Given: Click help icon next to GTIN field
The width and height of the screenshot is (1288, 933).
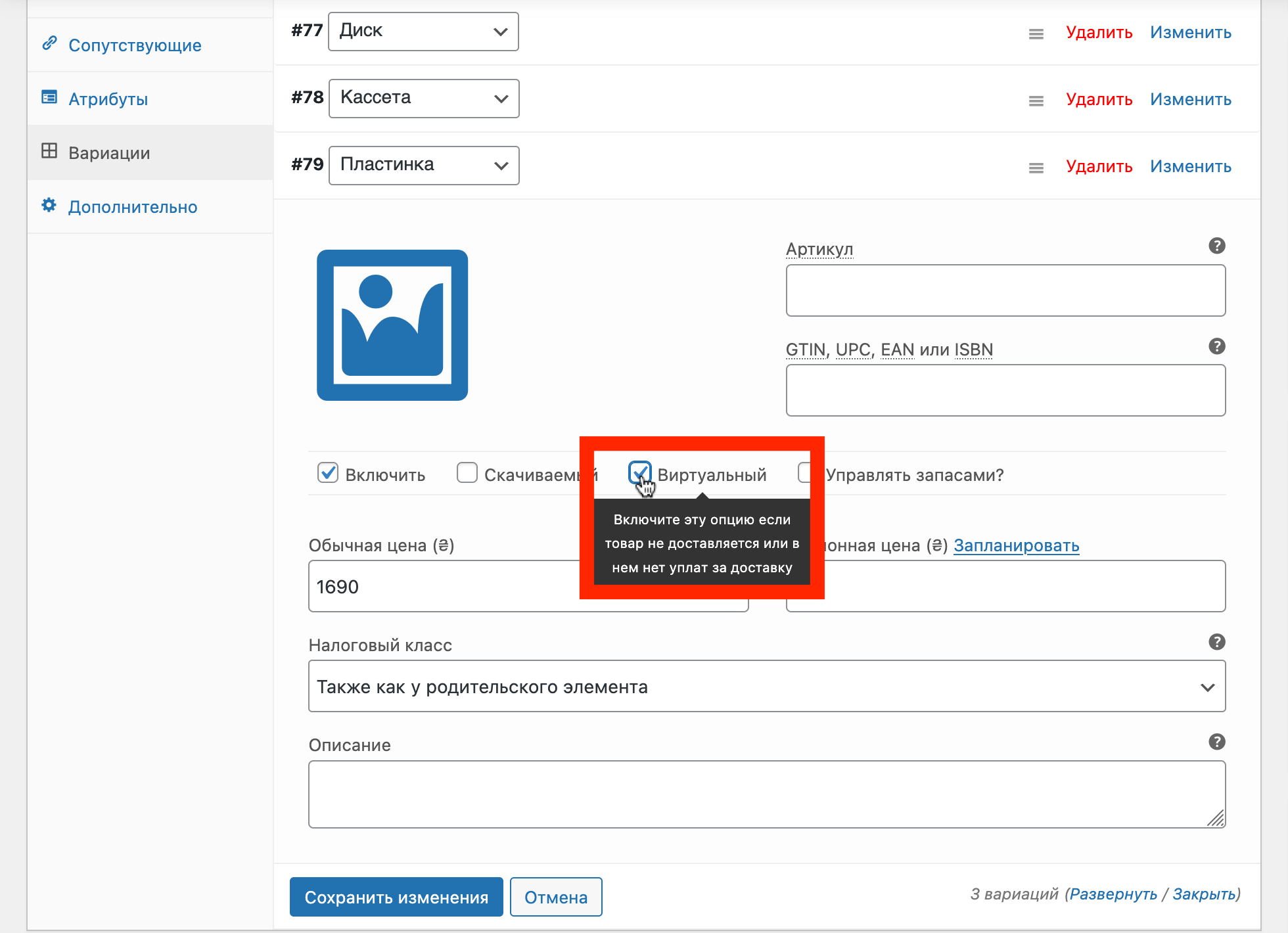Looking at the screenshot, I should pyautogui.click(x=1217, y=346).
